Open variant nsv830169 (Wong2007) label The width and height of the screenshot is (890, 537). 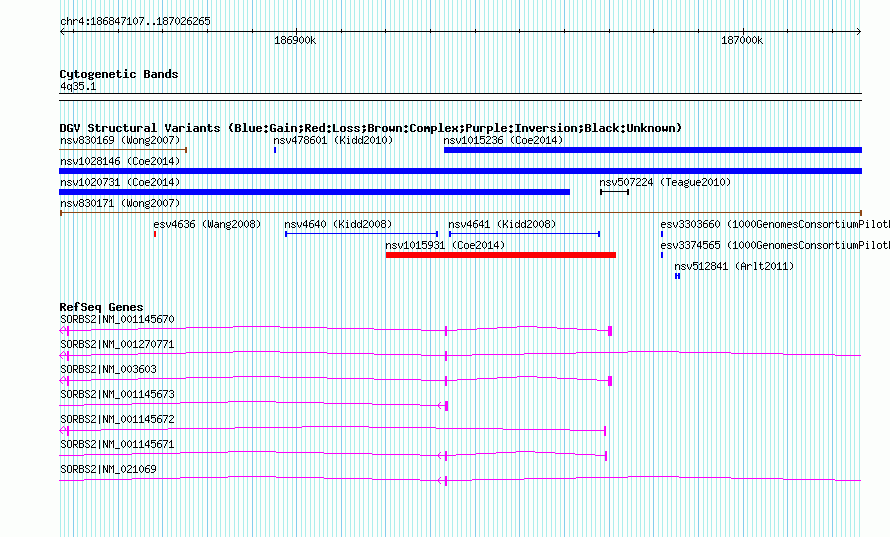(120, 140)
